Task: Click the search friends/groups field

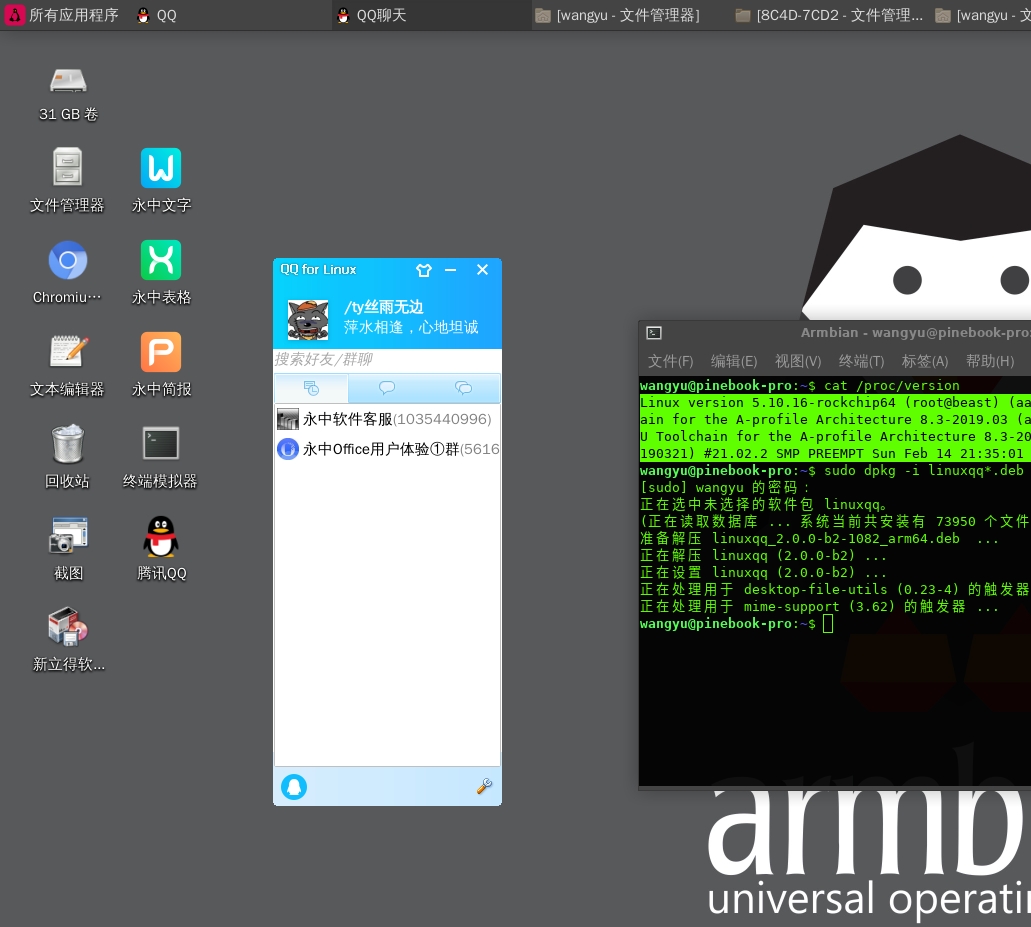Action: click(x=387, y=359)
